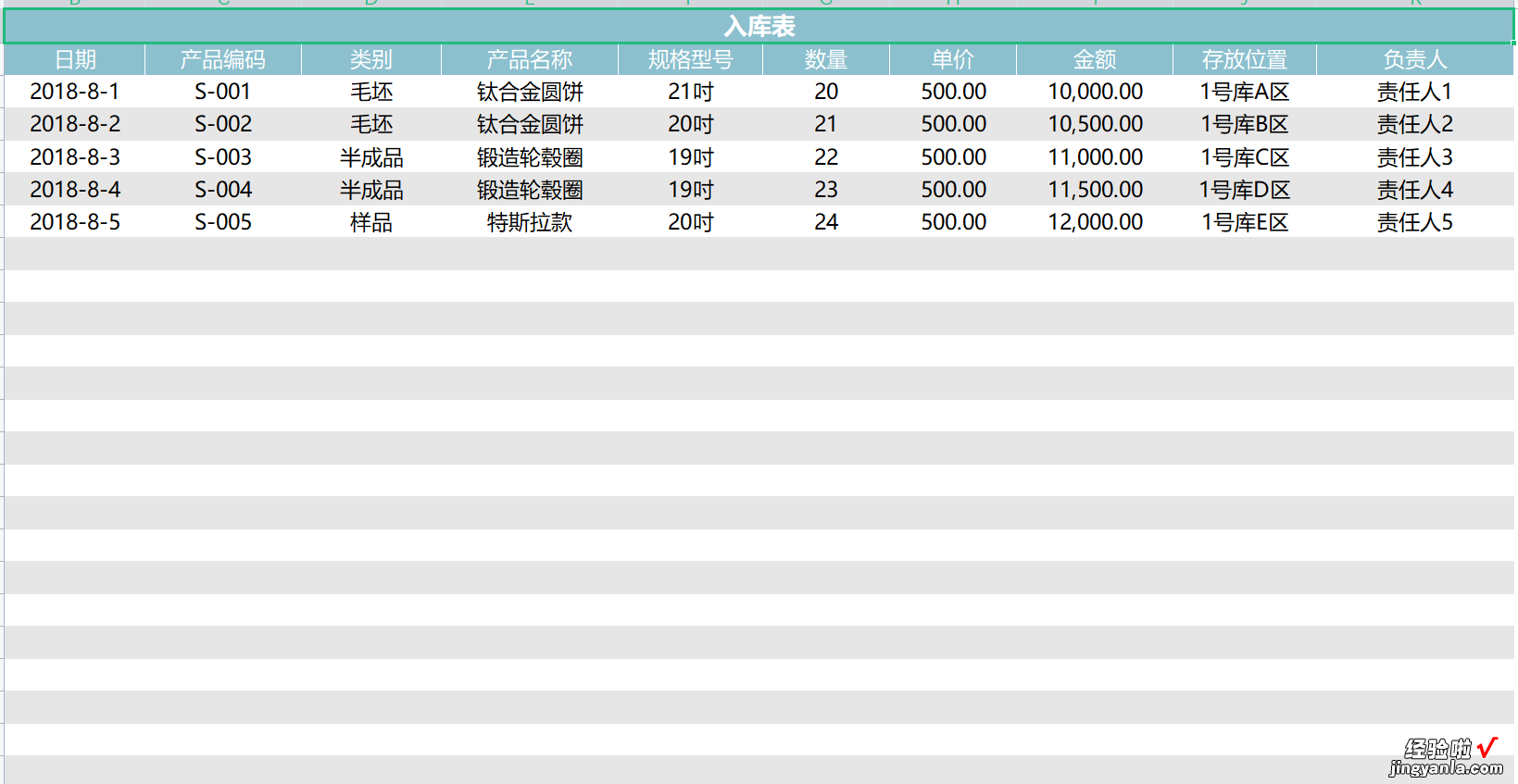
Task: Select amount cell 10,000.00
Action: point(1095,92)
